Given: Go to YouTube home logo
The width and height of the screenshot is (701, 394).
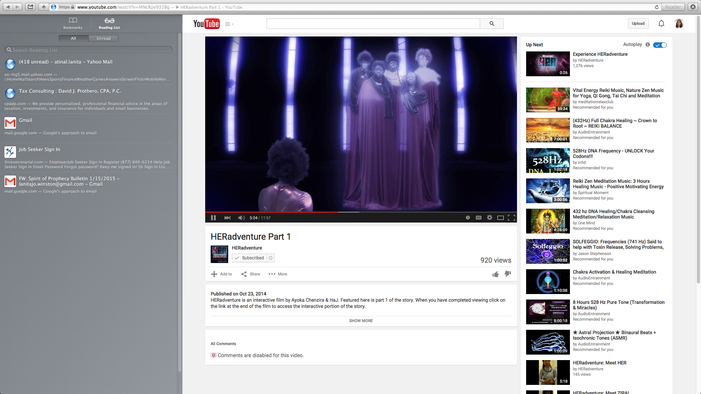Looking at the screenshot, I should [206, 24].
